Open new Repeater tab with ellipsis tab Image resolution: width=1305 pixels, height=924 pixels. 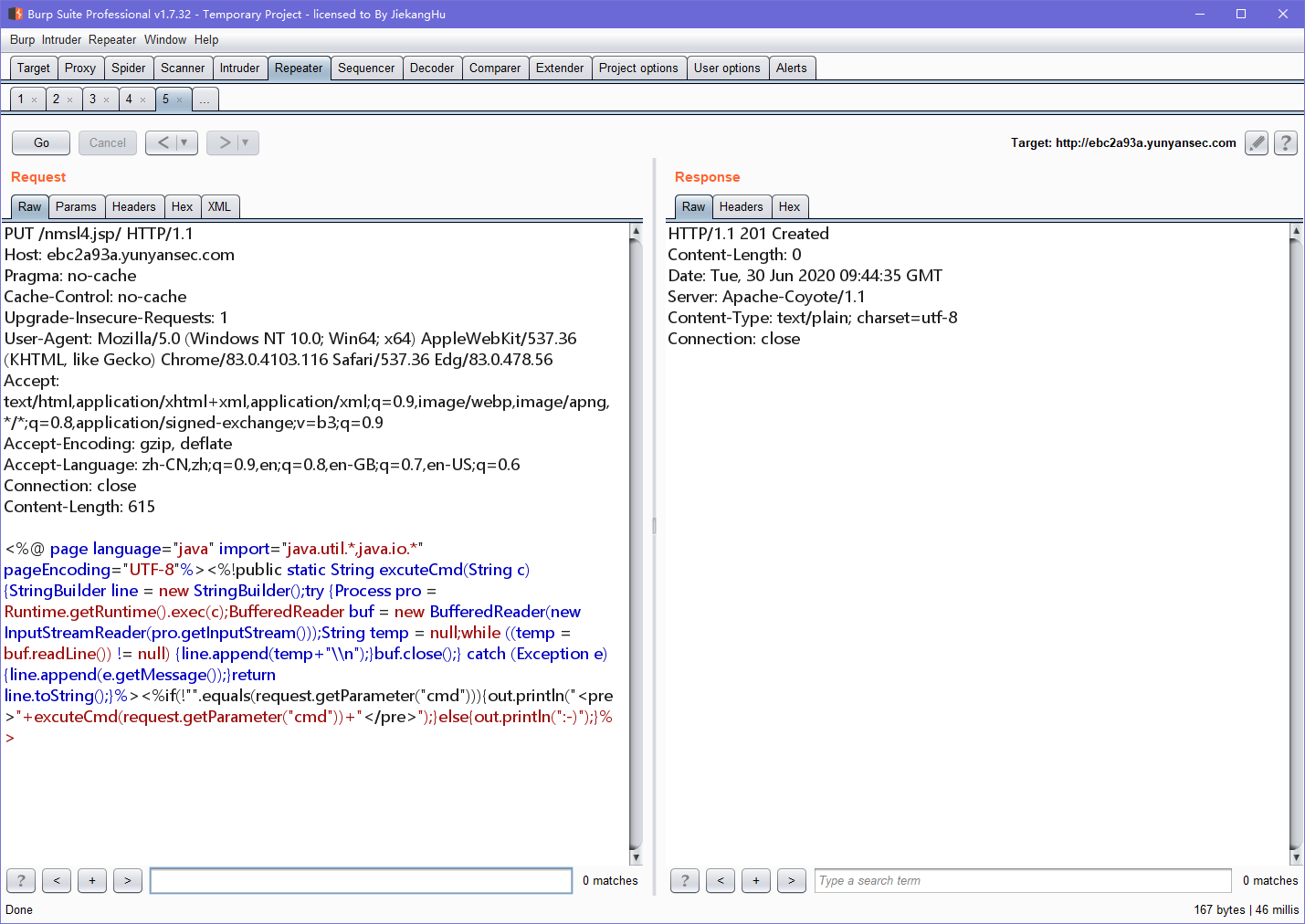click(205, 100)
